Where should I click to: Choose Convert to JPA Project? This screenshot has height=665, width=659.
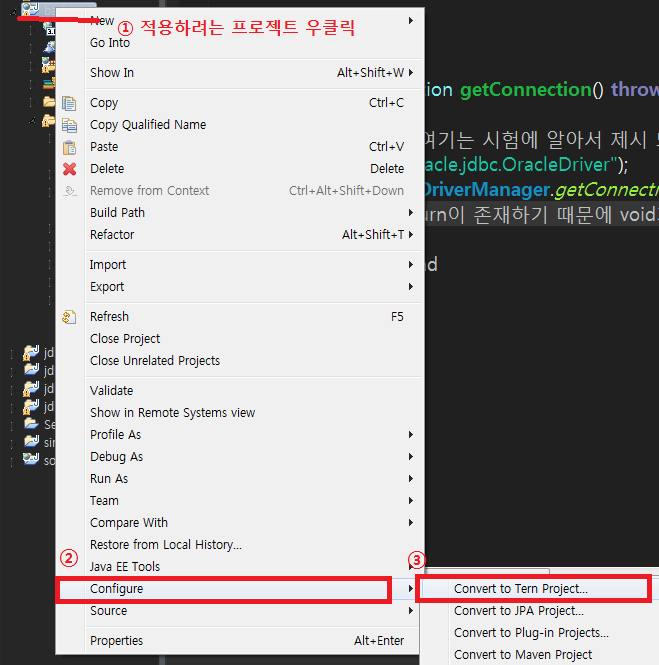click(539, 611)
